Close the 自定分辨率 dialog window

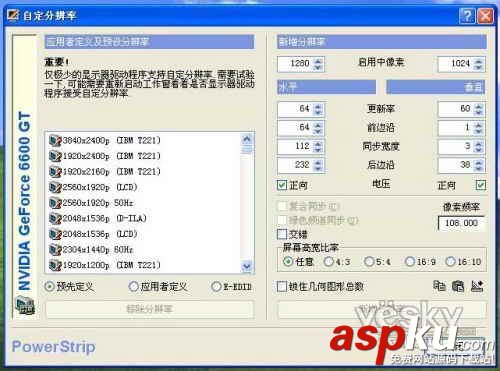485,16
